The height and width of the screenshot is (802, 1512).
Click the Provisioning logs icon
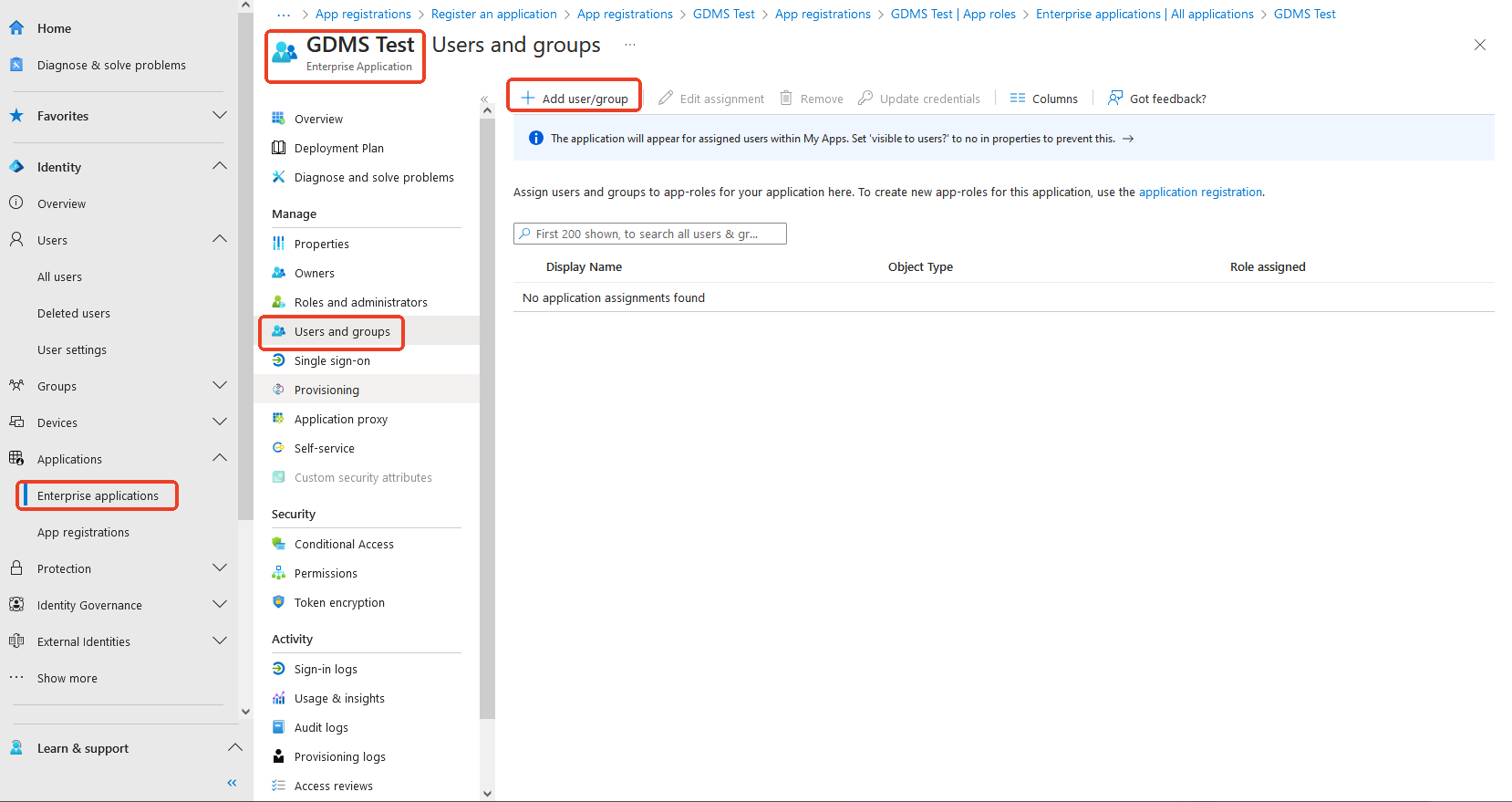pos(279,756)
